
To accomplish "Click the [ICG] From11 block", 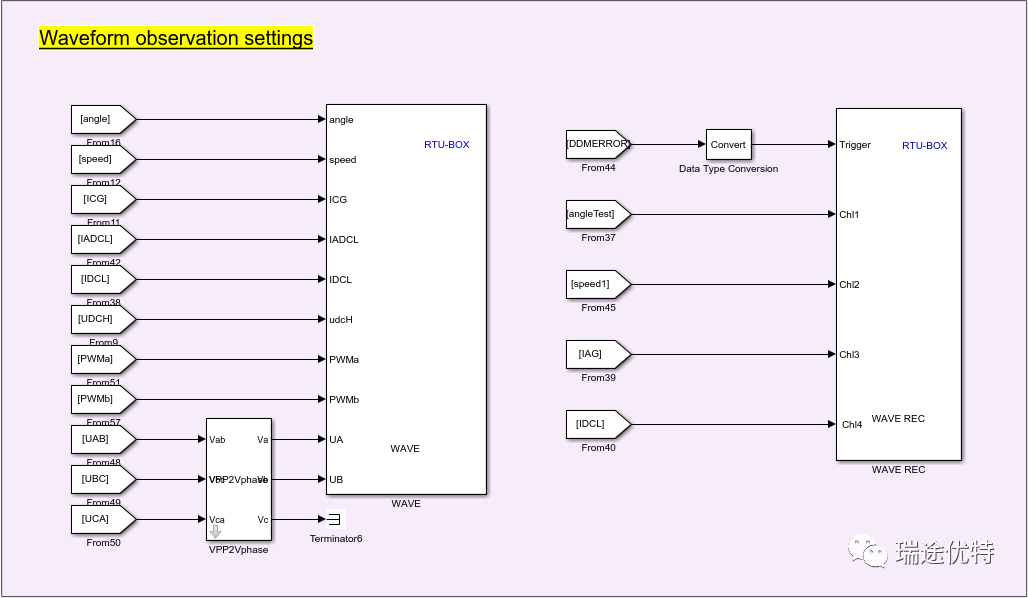I will 100,199.
